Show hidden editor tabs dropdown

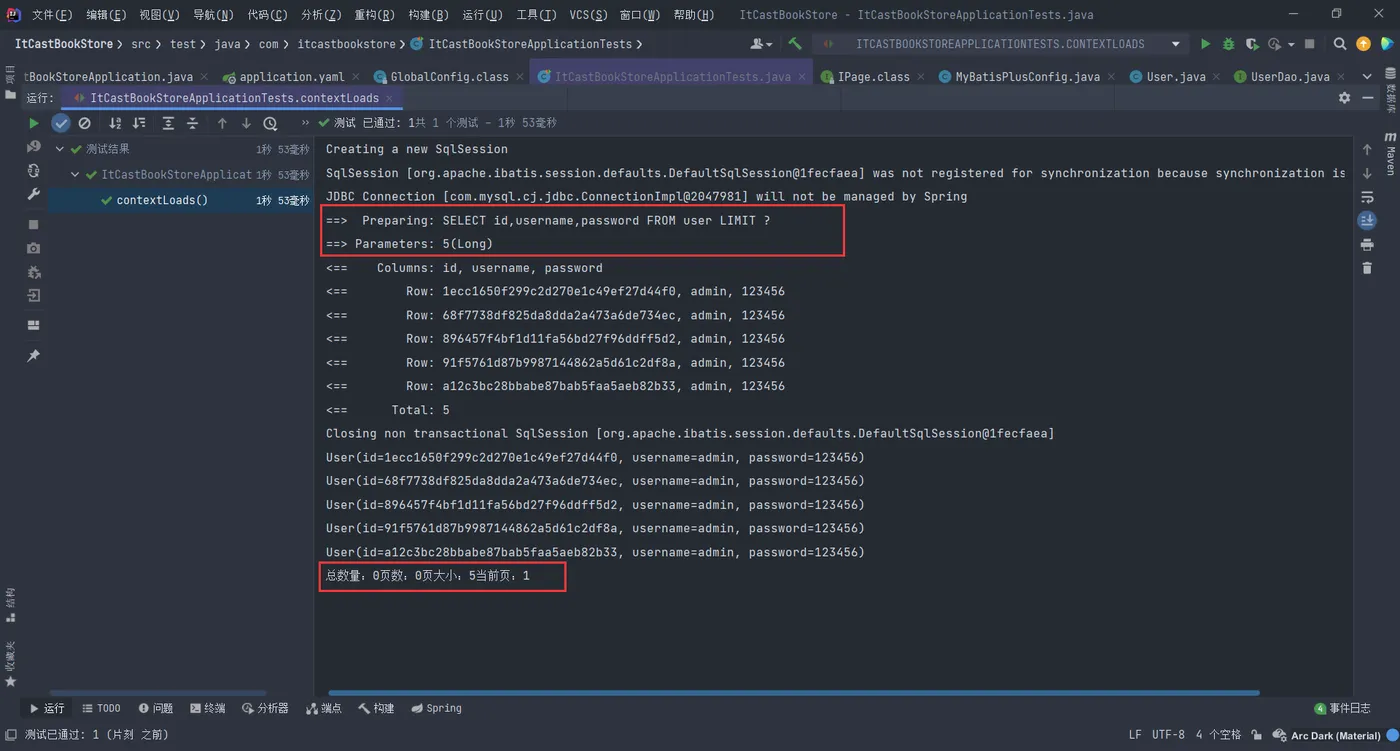(x=1366, y=77)
